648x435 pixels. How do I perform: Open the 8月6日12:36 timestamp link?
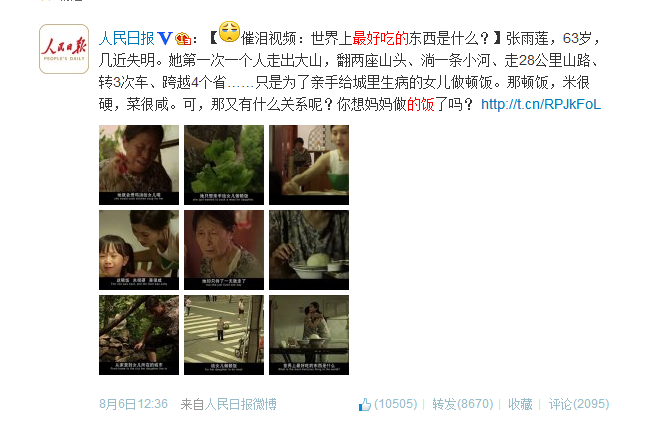(133, 404)
